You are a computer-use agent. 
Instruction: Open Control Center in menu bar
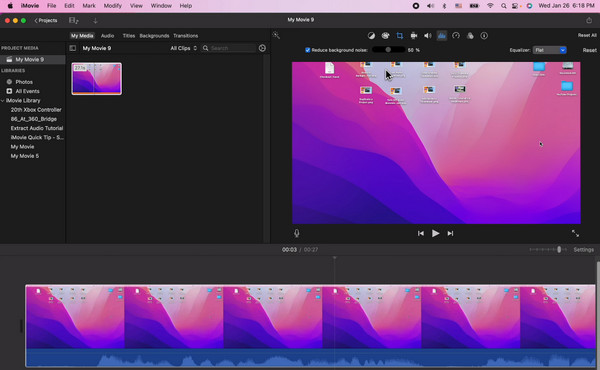point(515,6)
